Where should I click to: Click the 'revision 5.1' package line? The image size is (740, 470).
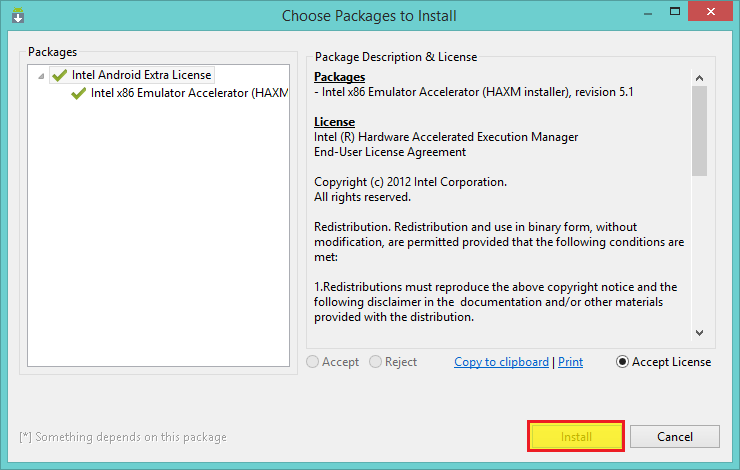pyautogui.click(x=474, y=92)
